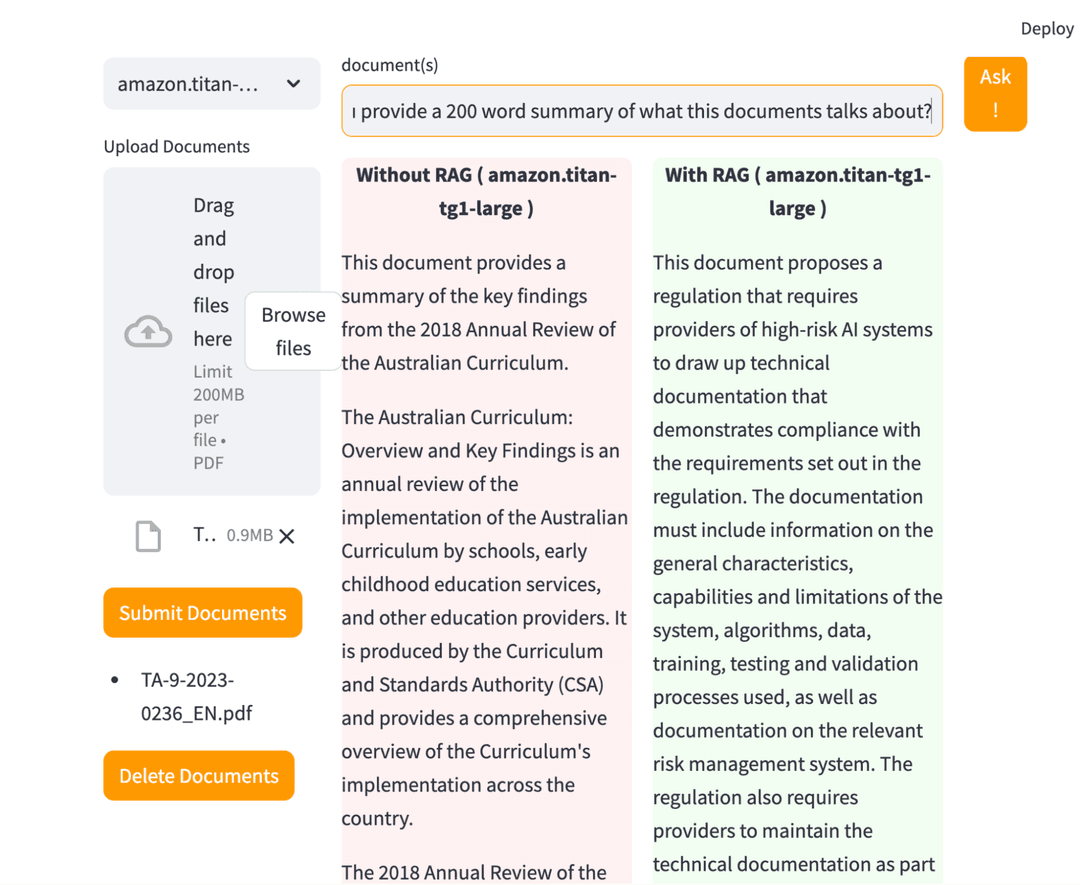Click Submit Documents
The width and height of the screenshot is (1080, 885).
point(202,612)
